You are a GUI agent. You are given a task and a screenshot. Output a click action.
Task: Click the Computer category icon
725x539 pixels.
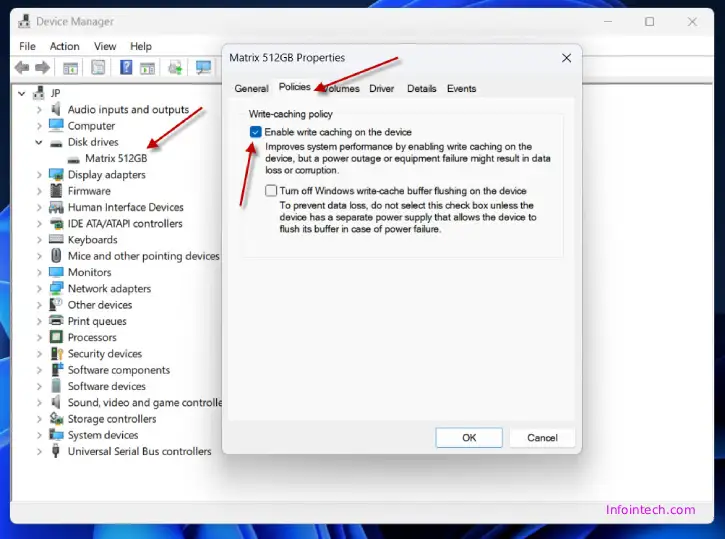(x=56, y=125)
